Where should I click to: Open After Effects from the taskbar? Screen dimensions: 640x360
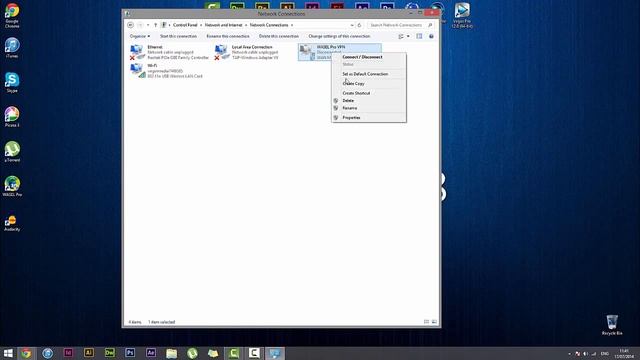point(151,353)
